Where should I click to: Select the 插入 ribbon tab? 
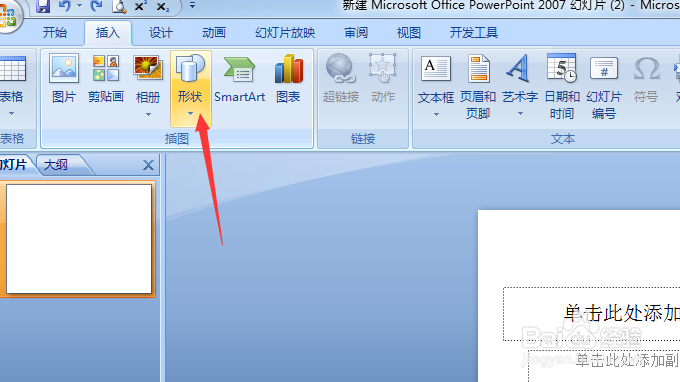pyautogui.click(x=108, y=33)
